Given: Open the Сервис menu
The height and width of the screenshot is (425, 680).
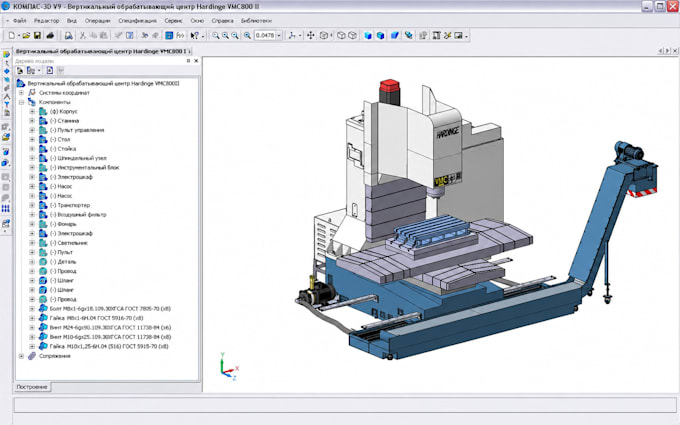Looking at the screenshot, I should 173,20.
